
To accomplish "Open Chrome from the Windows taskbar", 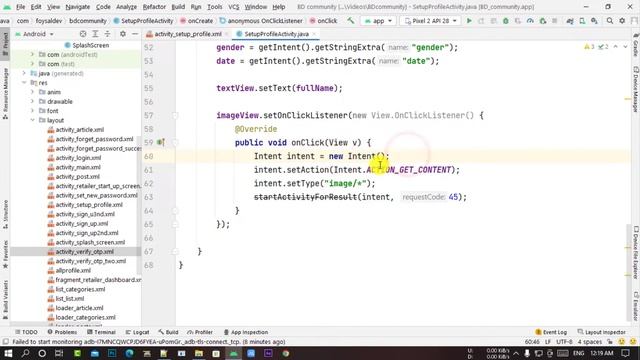I will click(286, 353).
